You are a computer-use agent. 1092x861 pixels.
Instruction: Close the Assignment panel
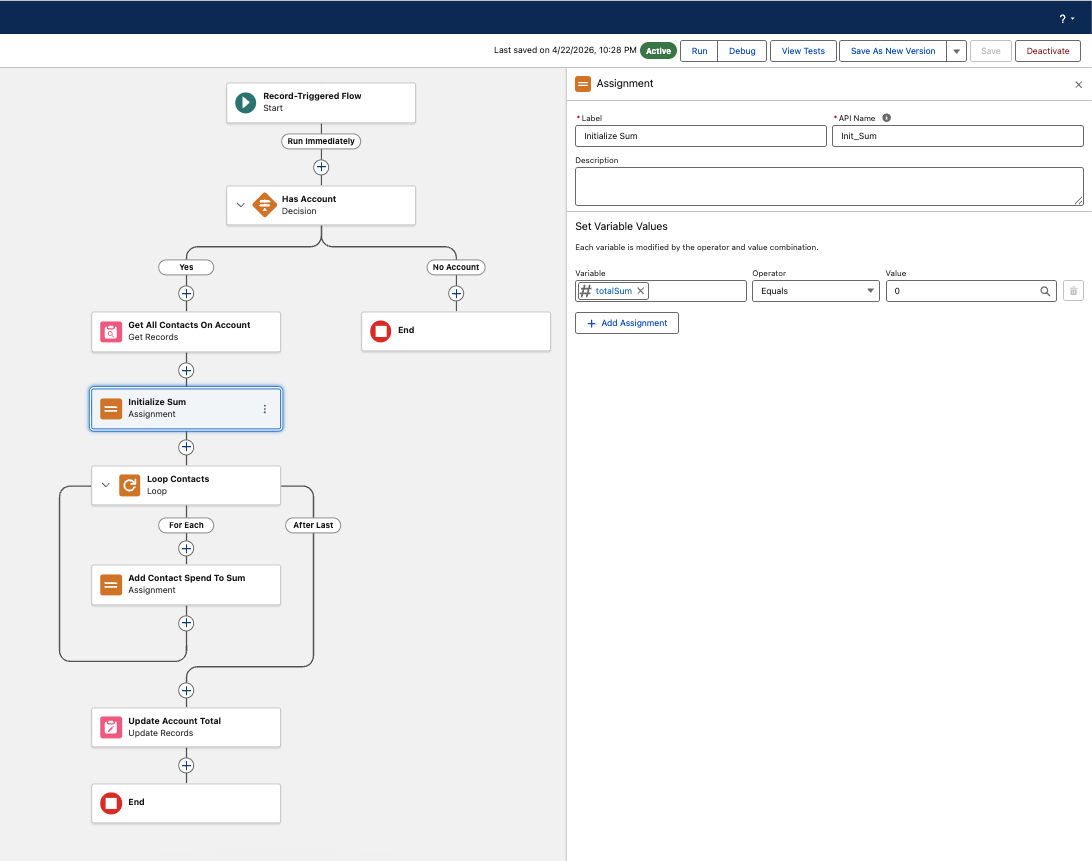(1079, 85)
